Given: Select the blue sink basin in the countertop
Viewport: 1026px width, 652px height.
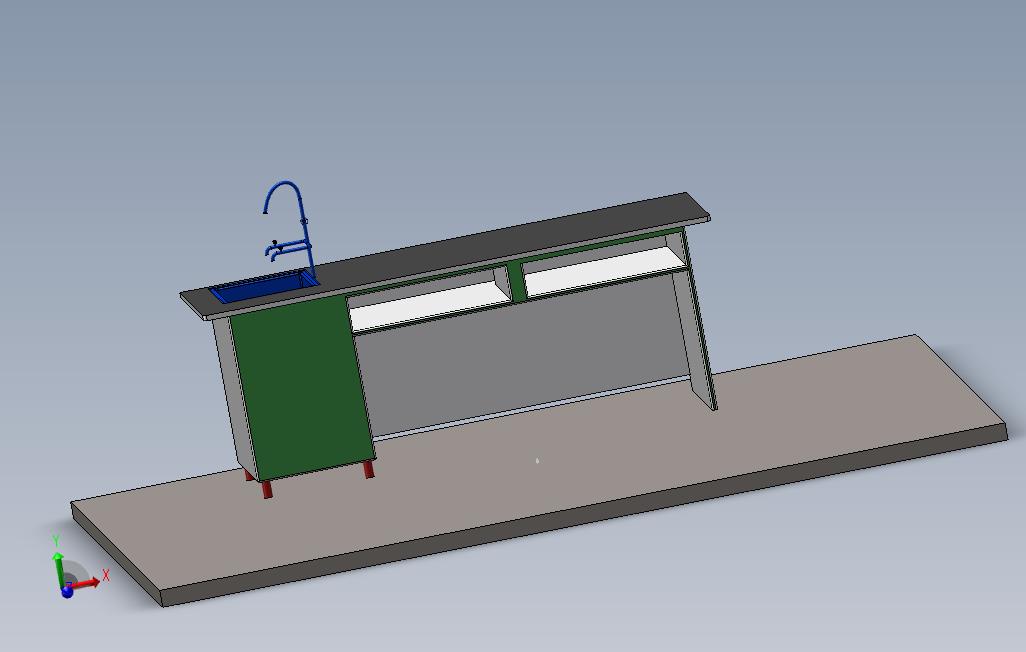Looking at the screenshot, I should click(x=263, y=286).
